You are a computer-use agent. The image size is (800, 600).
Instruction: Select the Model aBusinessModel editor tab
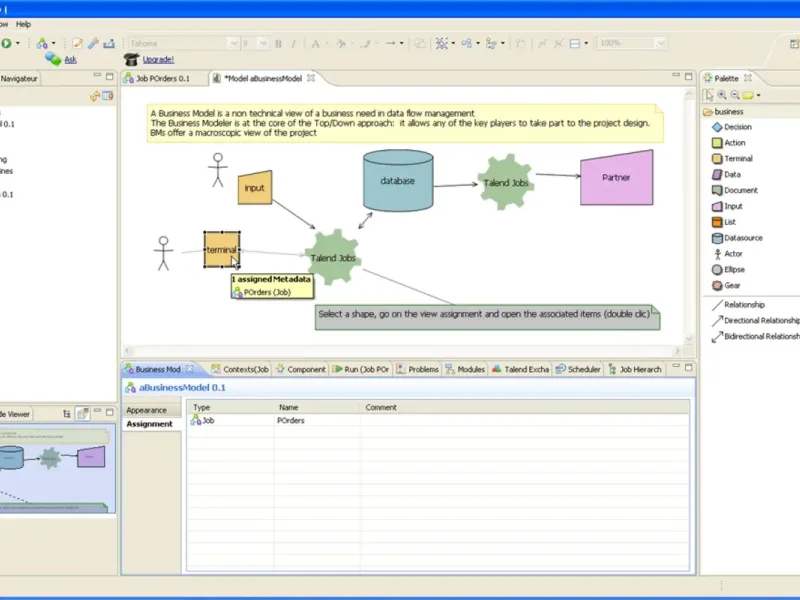[x=263, y=79]
